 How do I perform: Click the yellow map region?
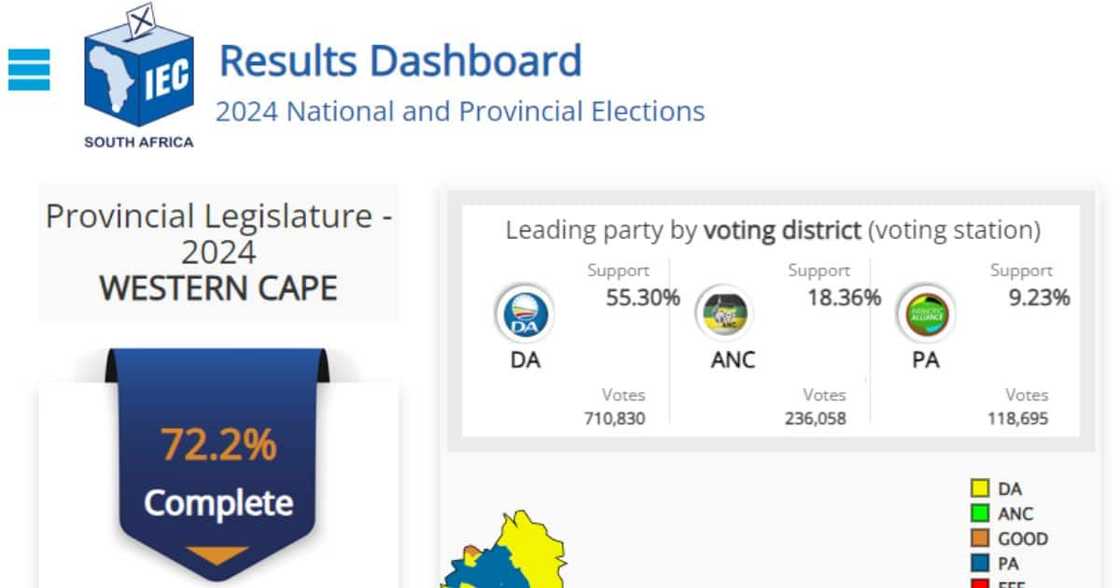(x=530, y=550)
